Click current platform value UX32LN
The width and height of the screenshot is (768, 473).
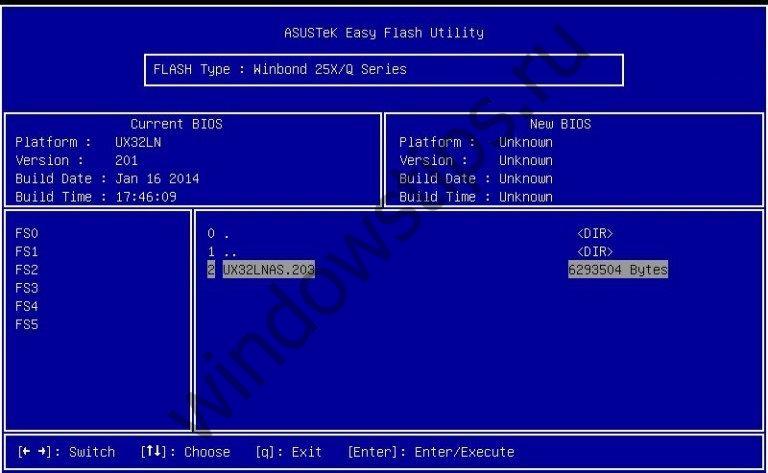click(x=138, y=142)
